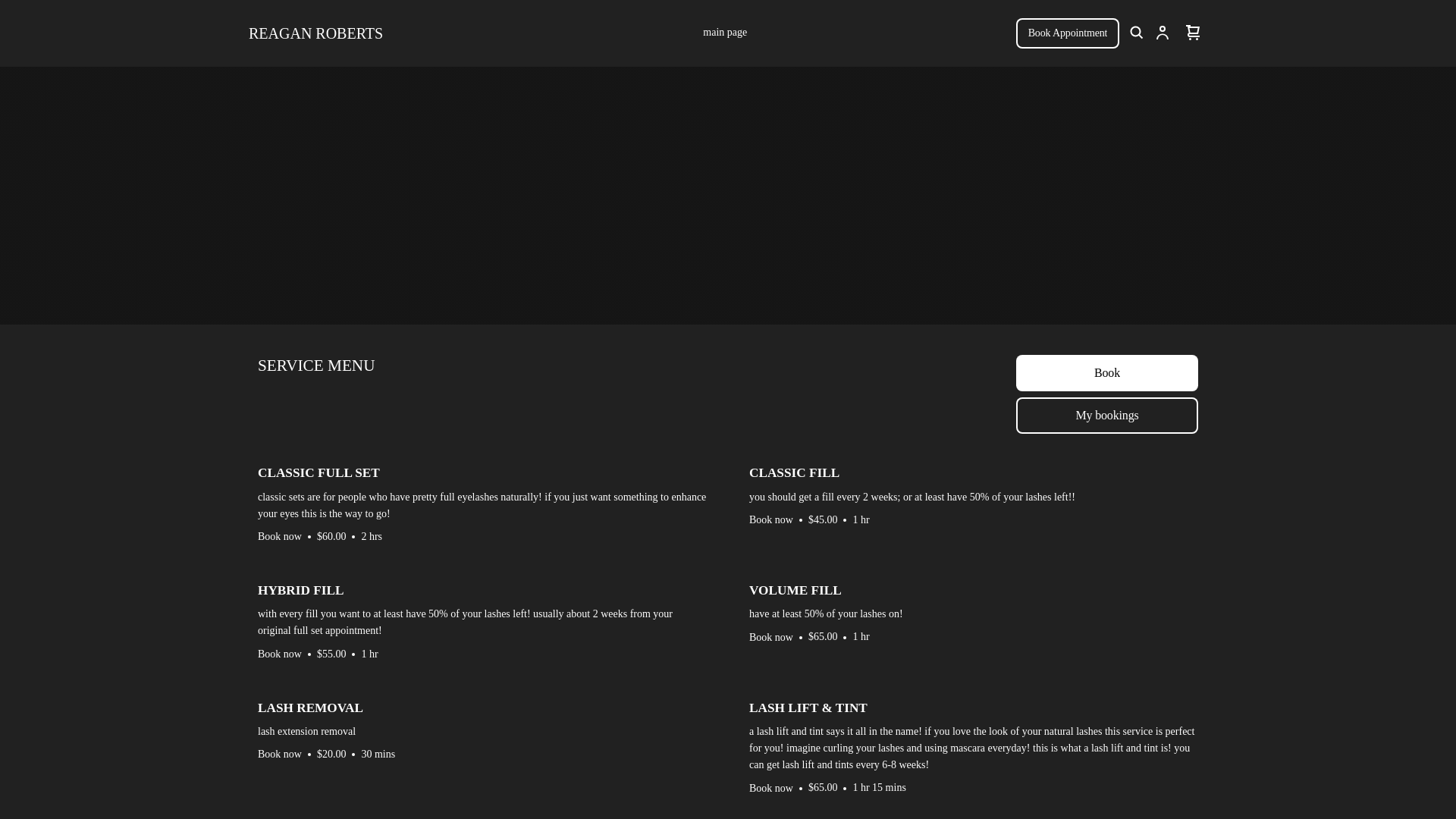Go to the main page link
The image size is (1456, 819).
pos(725,33)
